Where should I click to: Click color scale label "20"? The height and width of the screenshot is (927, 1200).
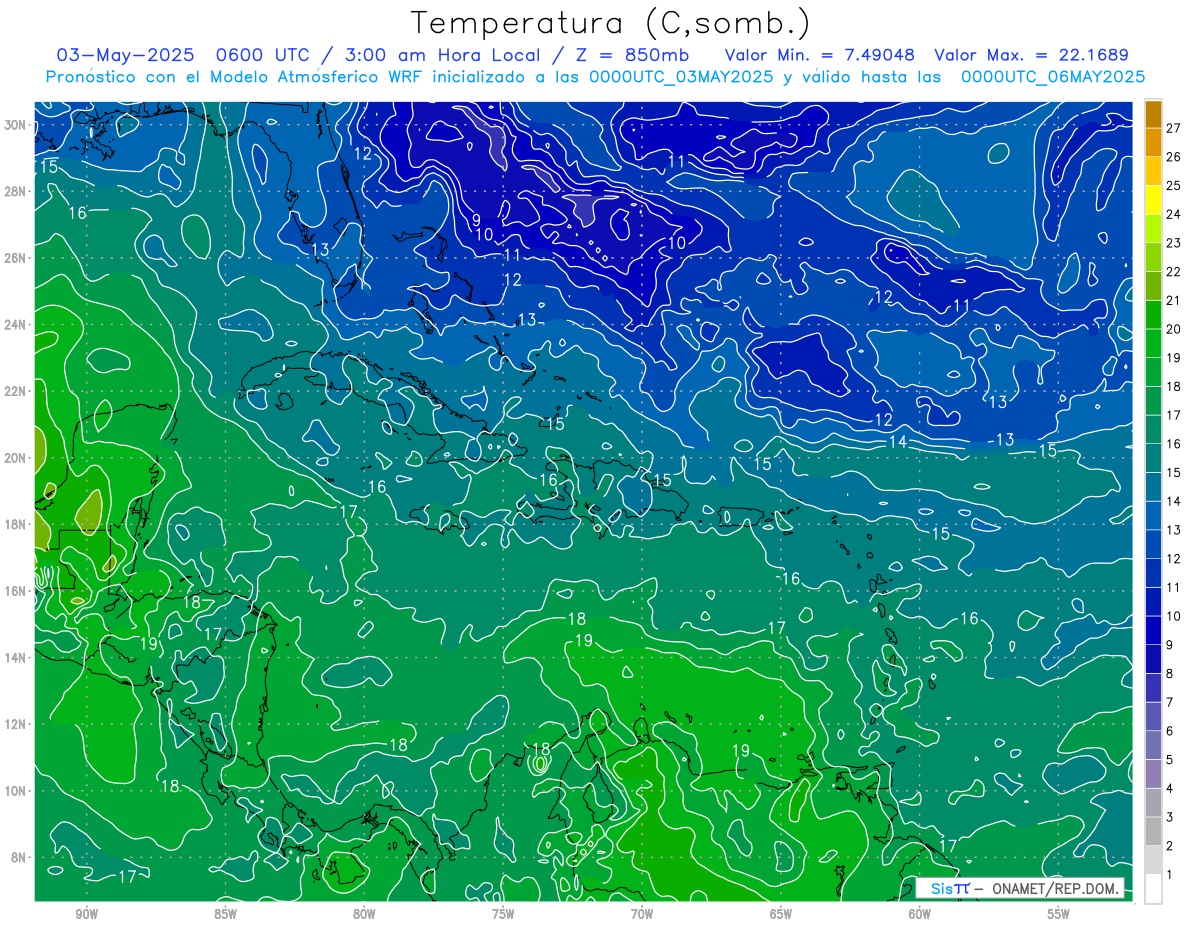click(1174, 329)
